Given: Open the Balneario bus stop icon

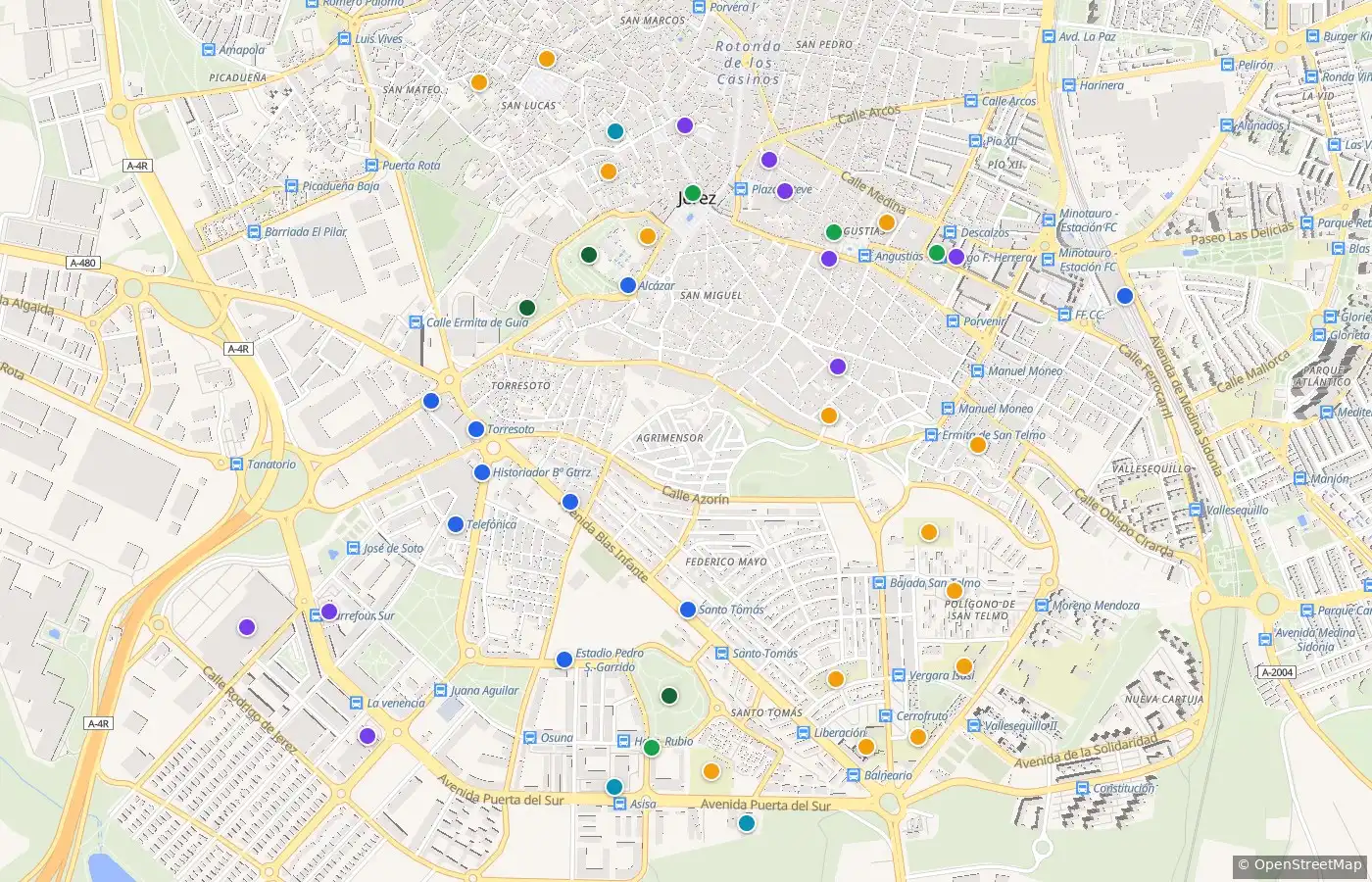Looking at the screenshot, I should 854,775.
